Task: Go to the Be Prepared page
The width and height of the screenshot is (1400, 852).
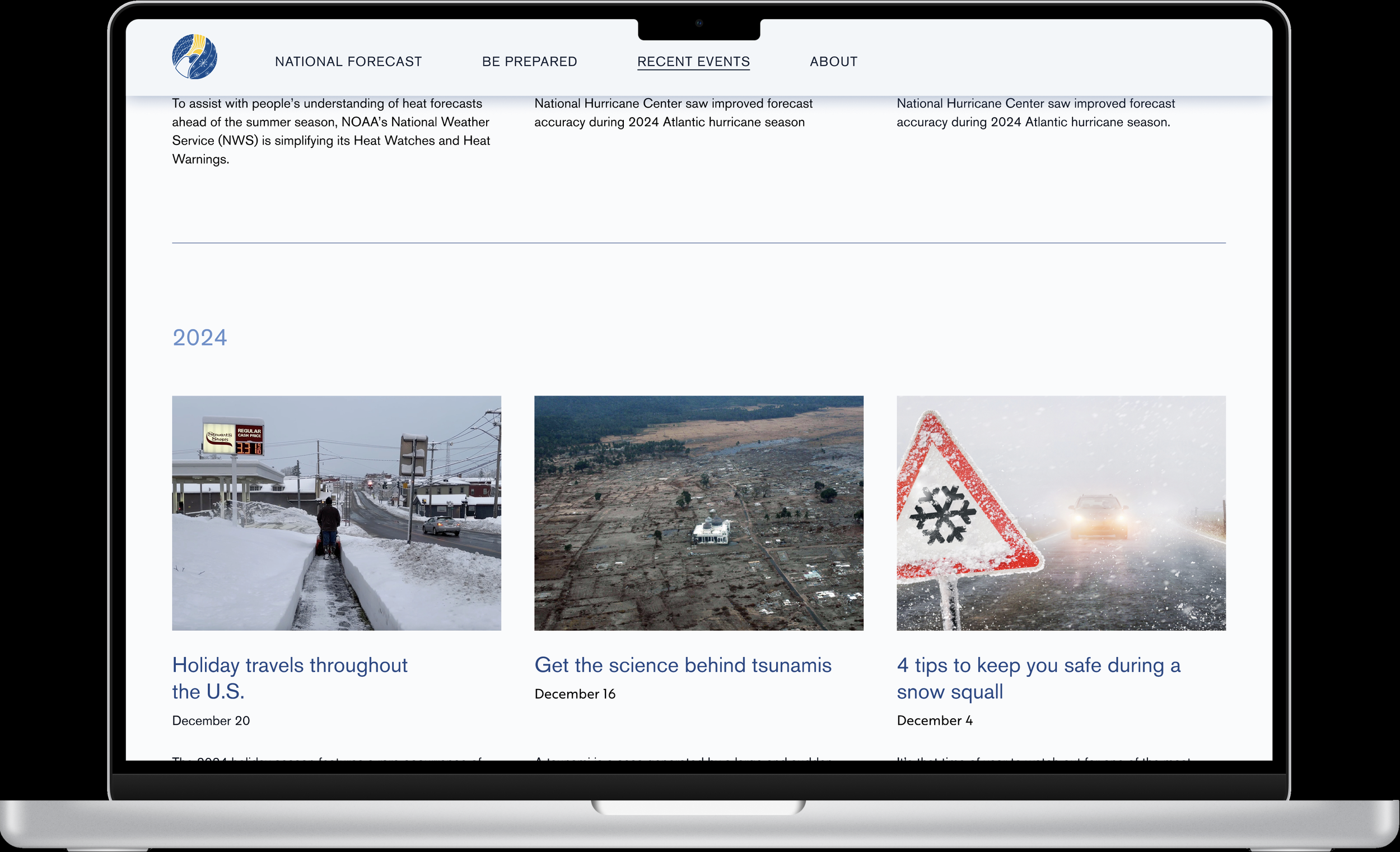Action: [x=530, y=62]
